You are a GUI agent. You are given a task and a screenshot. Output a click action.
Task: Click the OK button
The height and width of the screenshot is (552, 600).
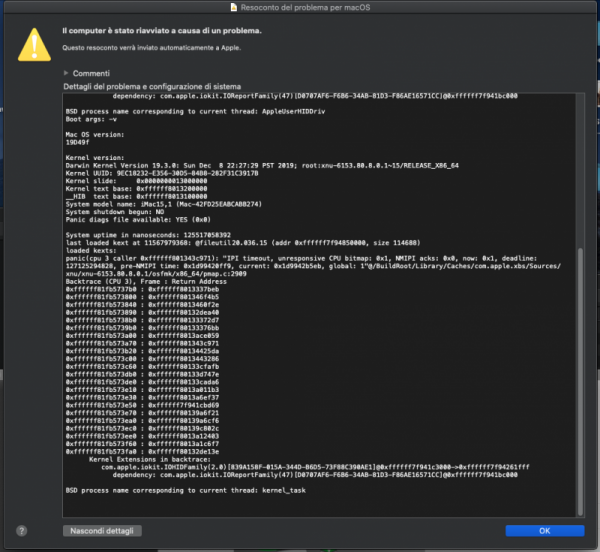pyautogui.click(x=545, y=531)
